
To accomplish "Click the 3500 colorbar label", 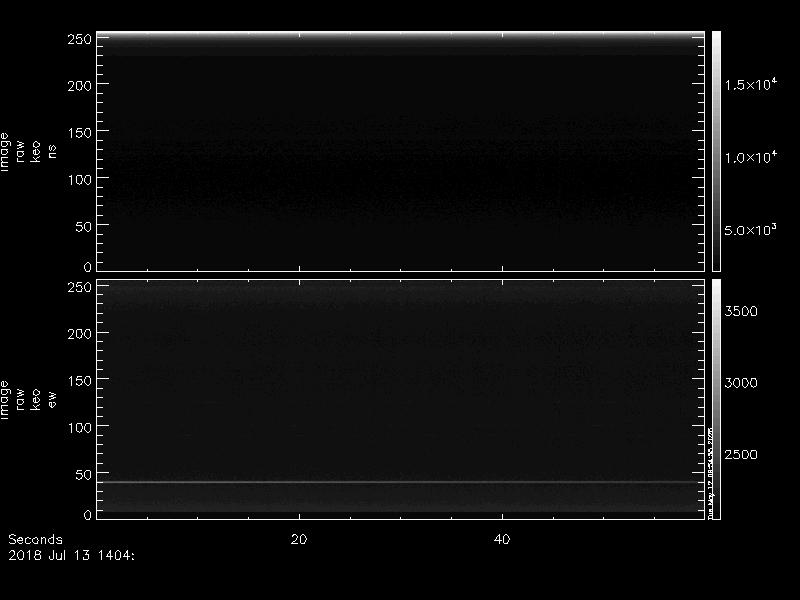I will (x=741, y=311).
